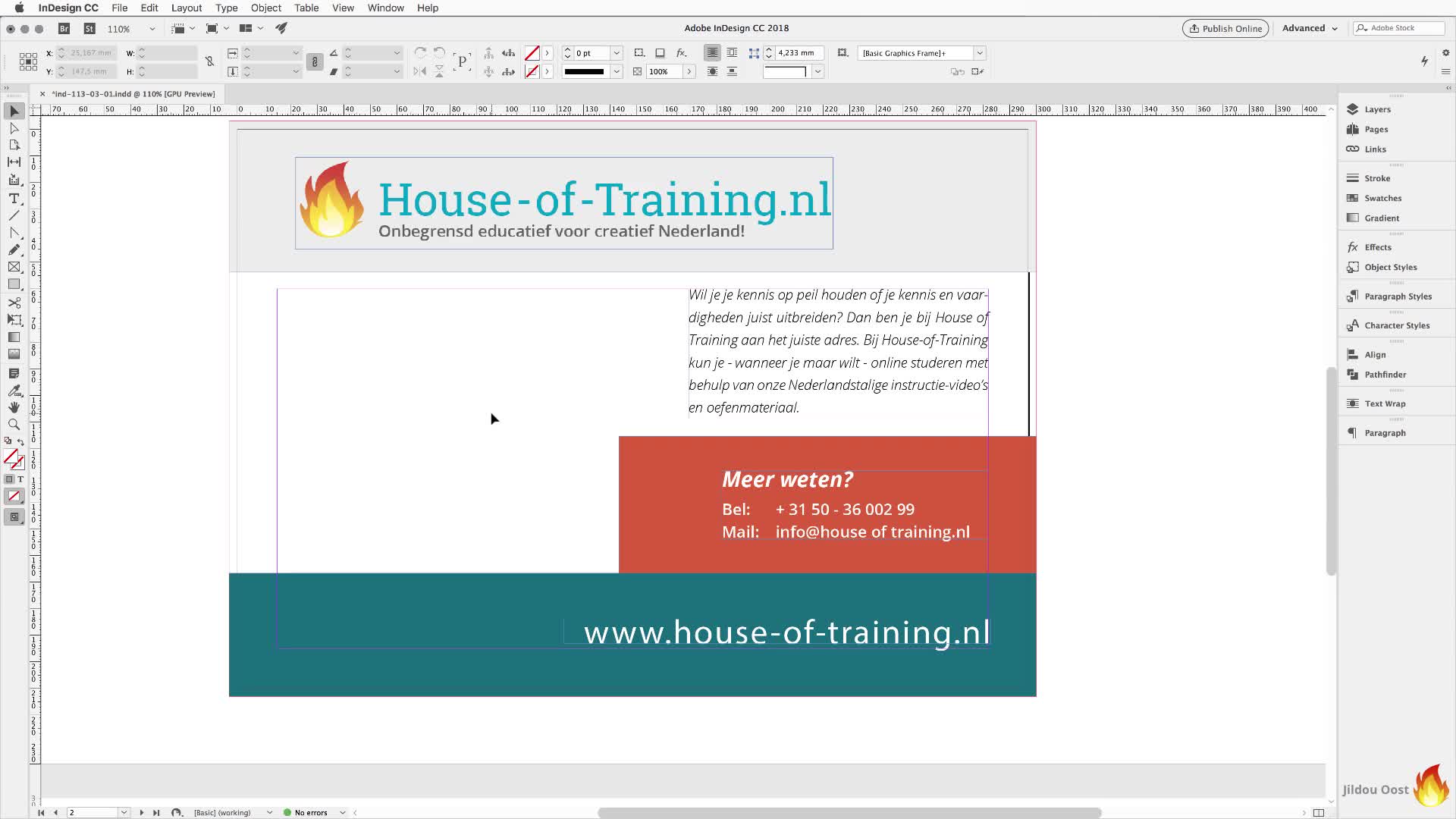This screenshot has height=819, width=1456.
Task: Click the GPU performance rocket icon
Action: pyautogui.click(x=281, y=28)
